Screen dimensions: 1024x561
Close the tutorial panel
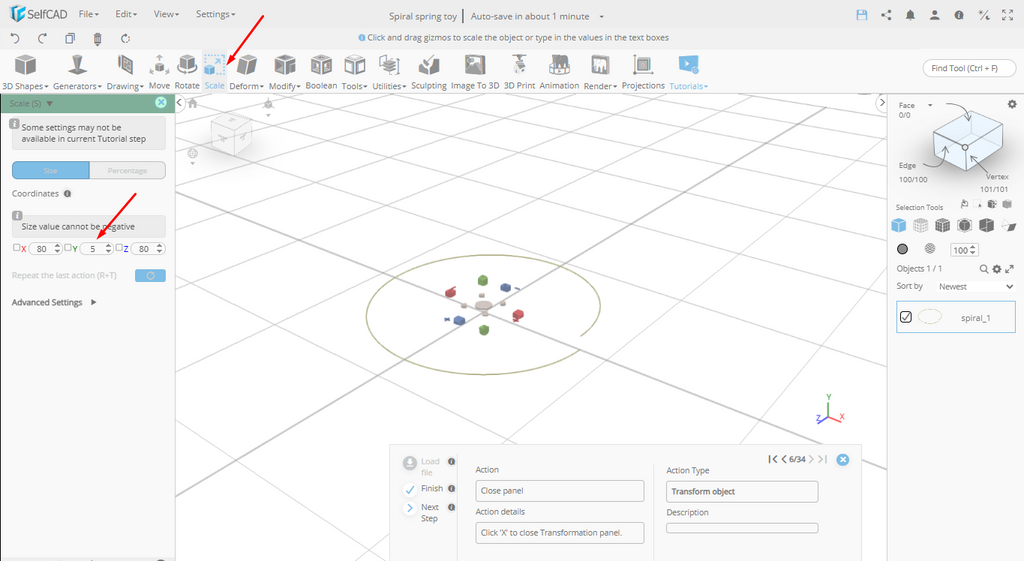(x=843, y=459)
